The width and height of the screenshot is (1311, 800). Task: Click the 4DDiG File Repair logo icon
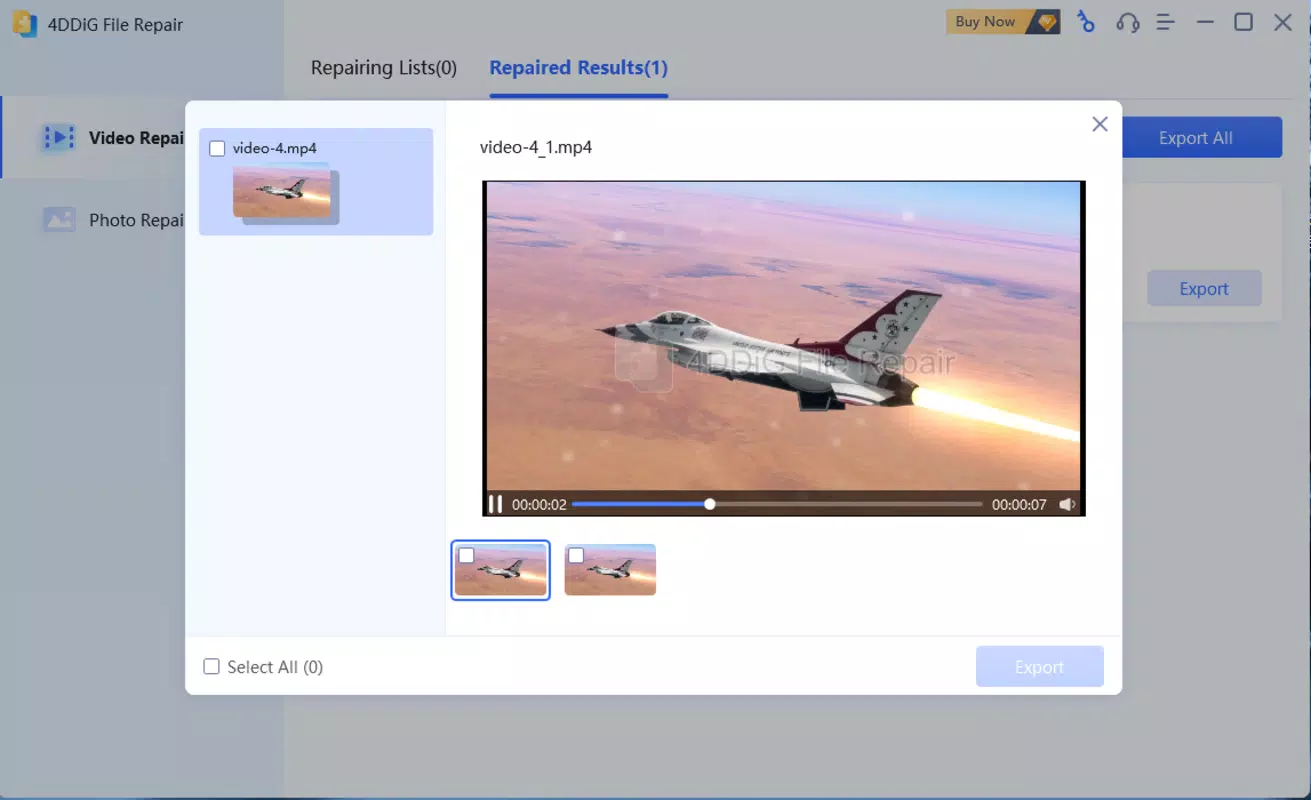[x=24, y=24]
